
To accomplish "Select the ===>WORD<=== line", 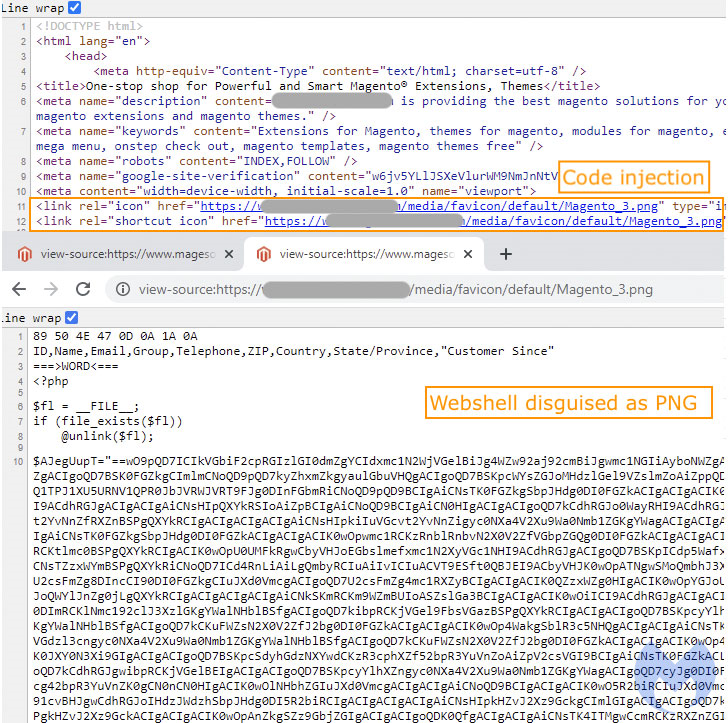I will [x=76, y=366].
